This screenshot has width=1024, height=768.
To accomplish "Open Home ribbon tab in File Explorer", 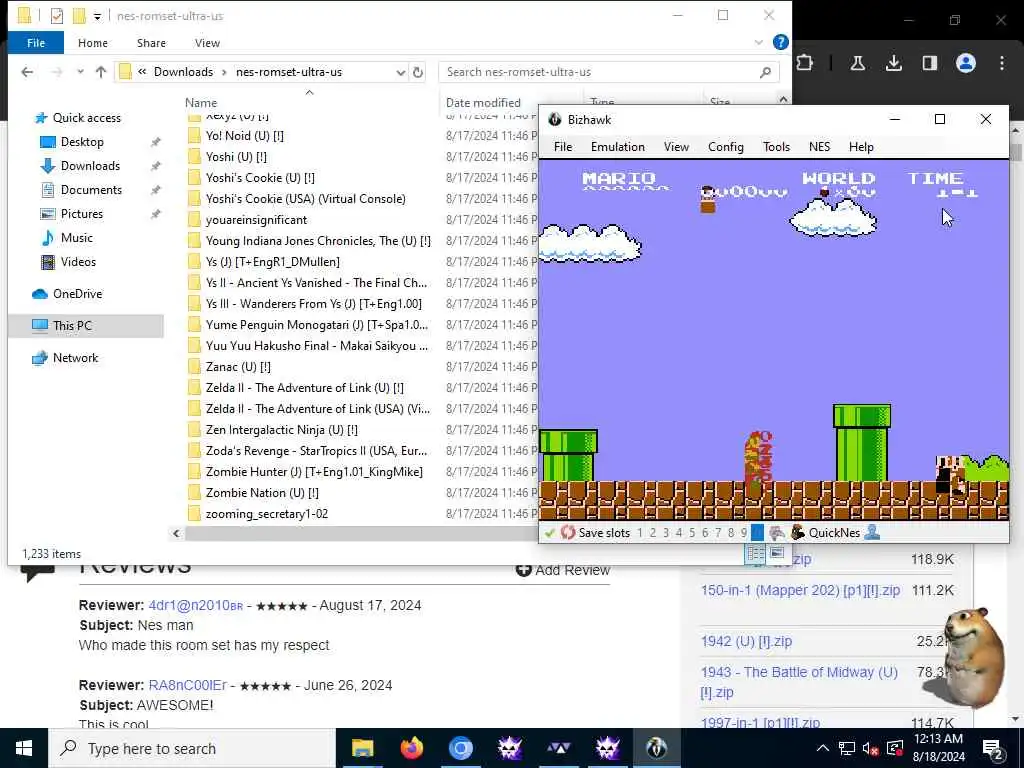I will [x=93, y=43].
